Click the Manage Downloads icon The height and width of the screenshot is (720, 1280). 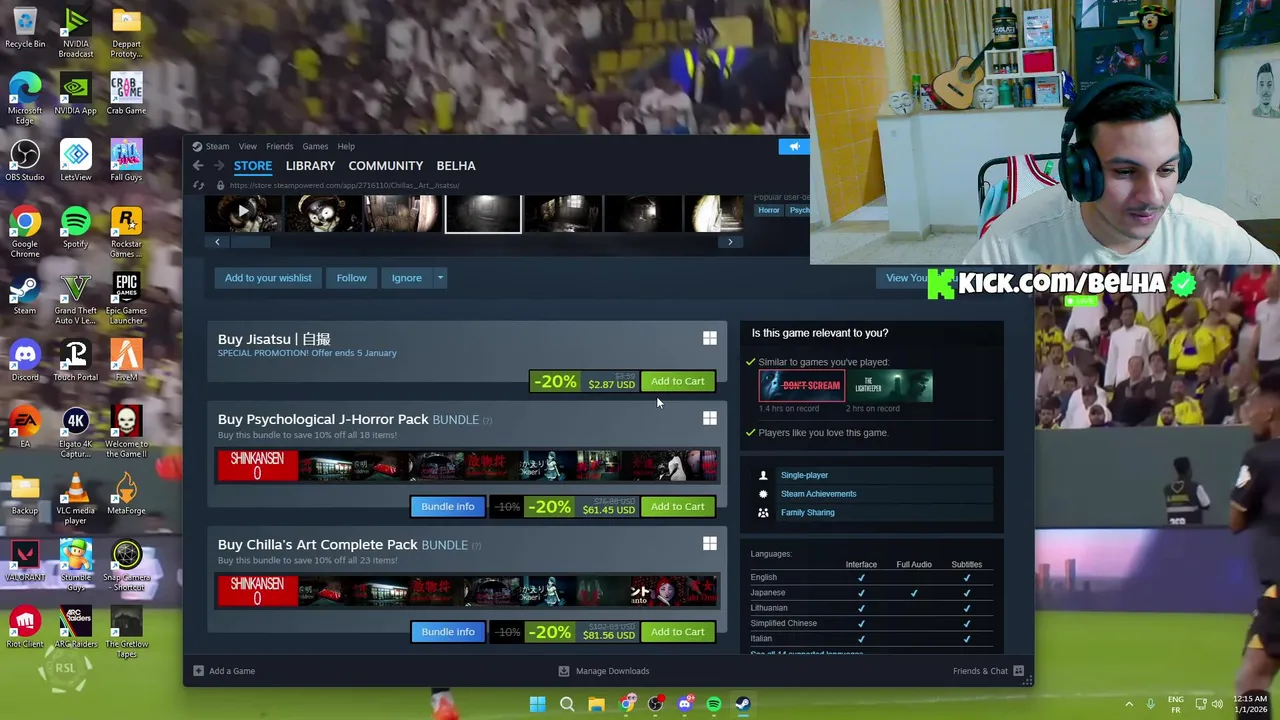[x=564, y=671]
